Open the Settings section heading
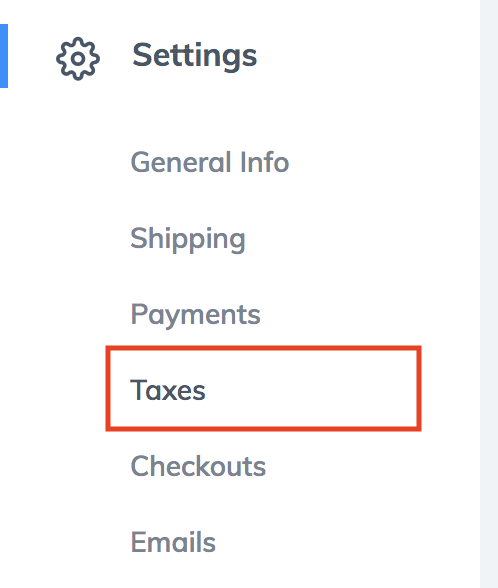This screenshot has height=588, width=498. pos(194,56)
